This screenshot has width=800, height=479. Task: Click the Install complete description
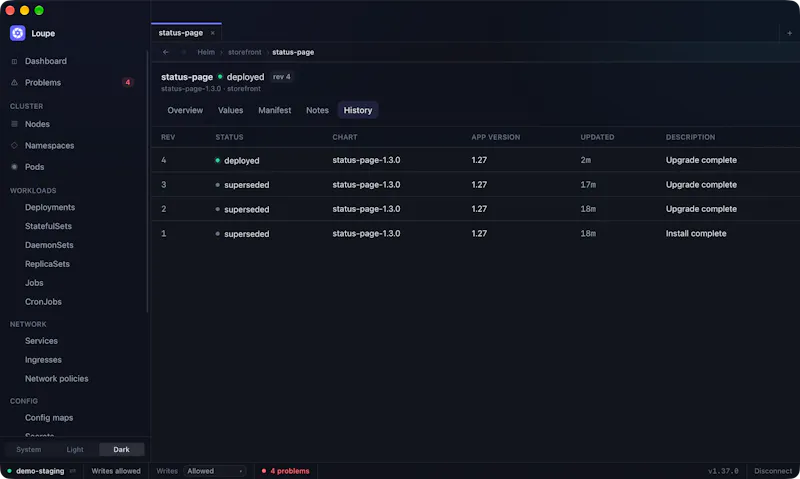pyautogui.click(x=696, y=234)
